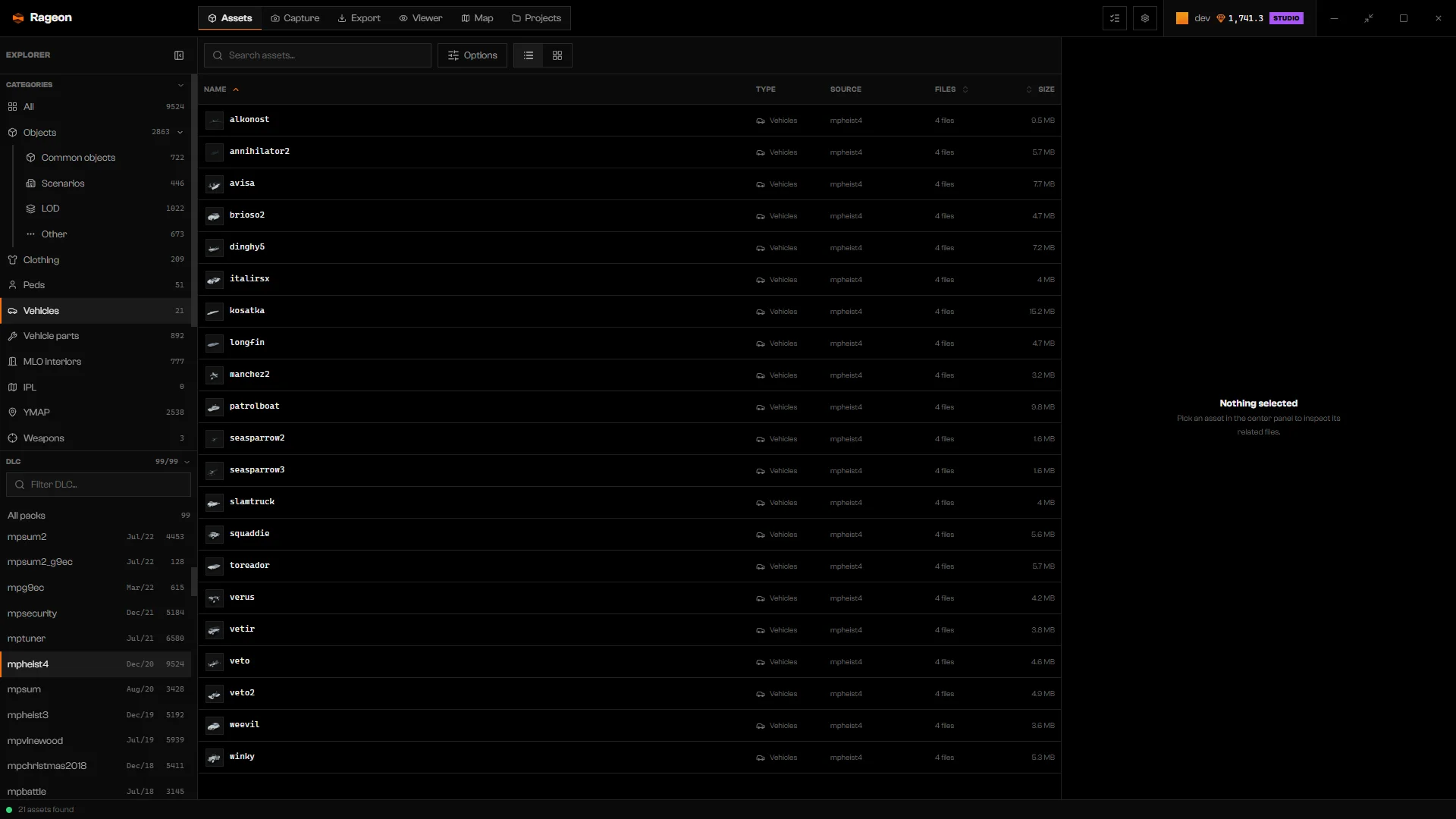The height and width of the screenshot is (819, 1456).
Task: Open the task checklist icon in title bar
Action: [x=1115, y=18]
